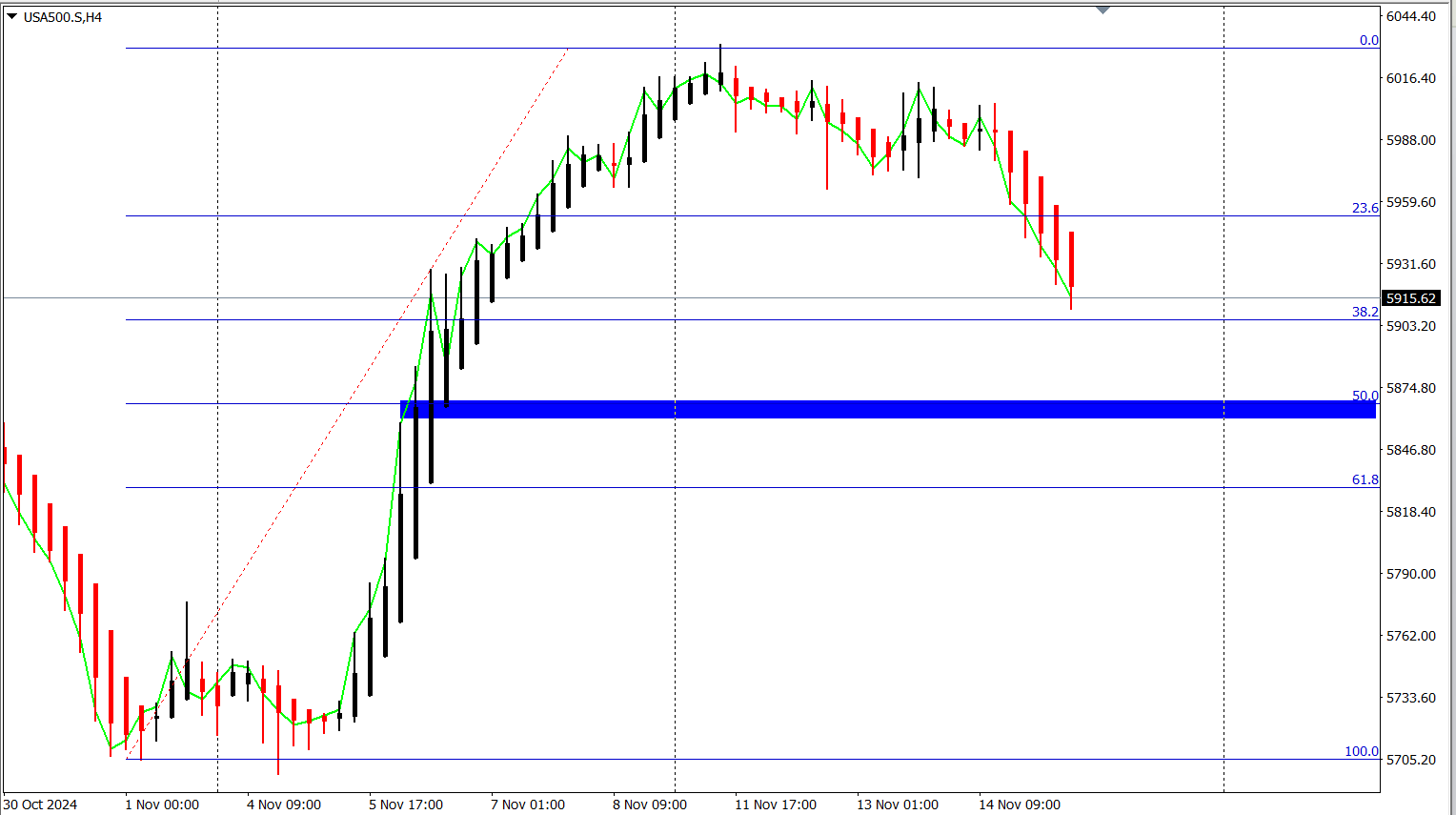Click the 14 Nov 09:00 time label
The width and height of the screenshot is (1456, 815).
tap(1020, 805)
